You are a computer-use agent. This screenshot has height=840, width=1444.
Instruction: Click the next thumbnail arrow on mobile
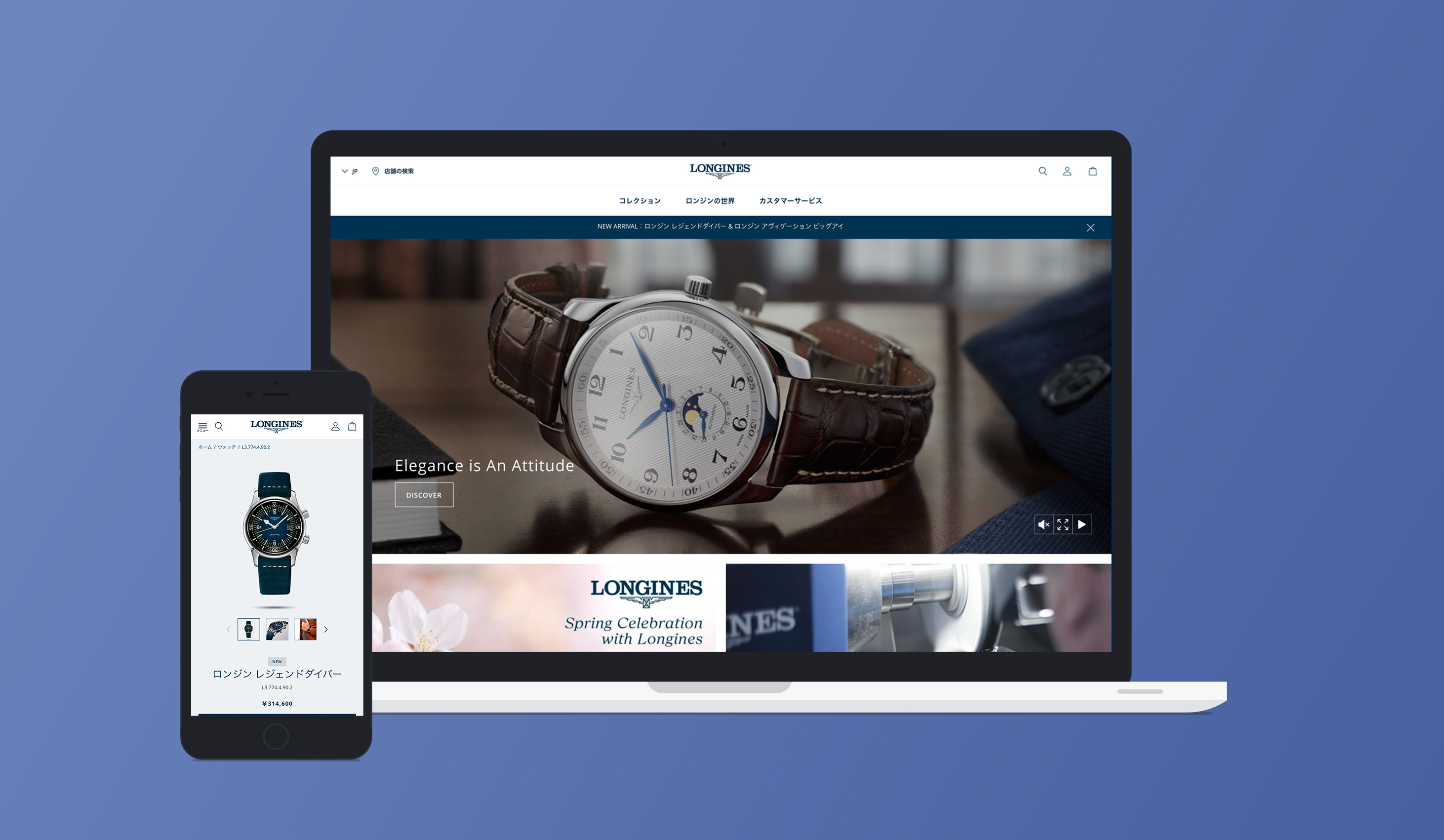point(326,629)
